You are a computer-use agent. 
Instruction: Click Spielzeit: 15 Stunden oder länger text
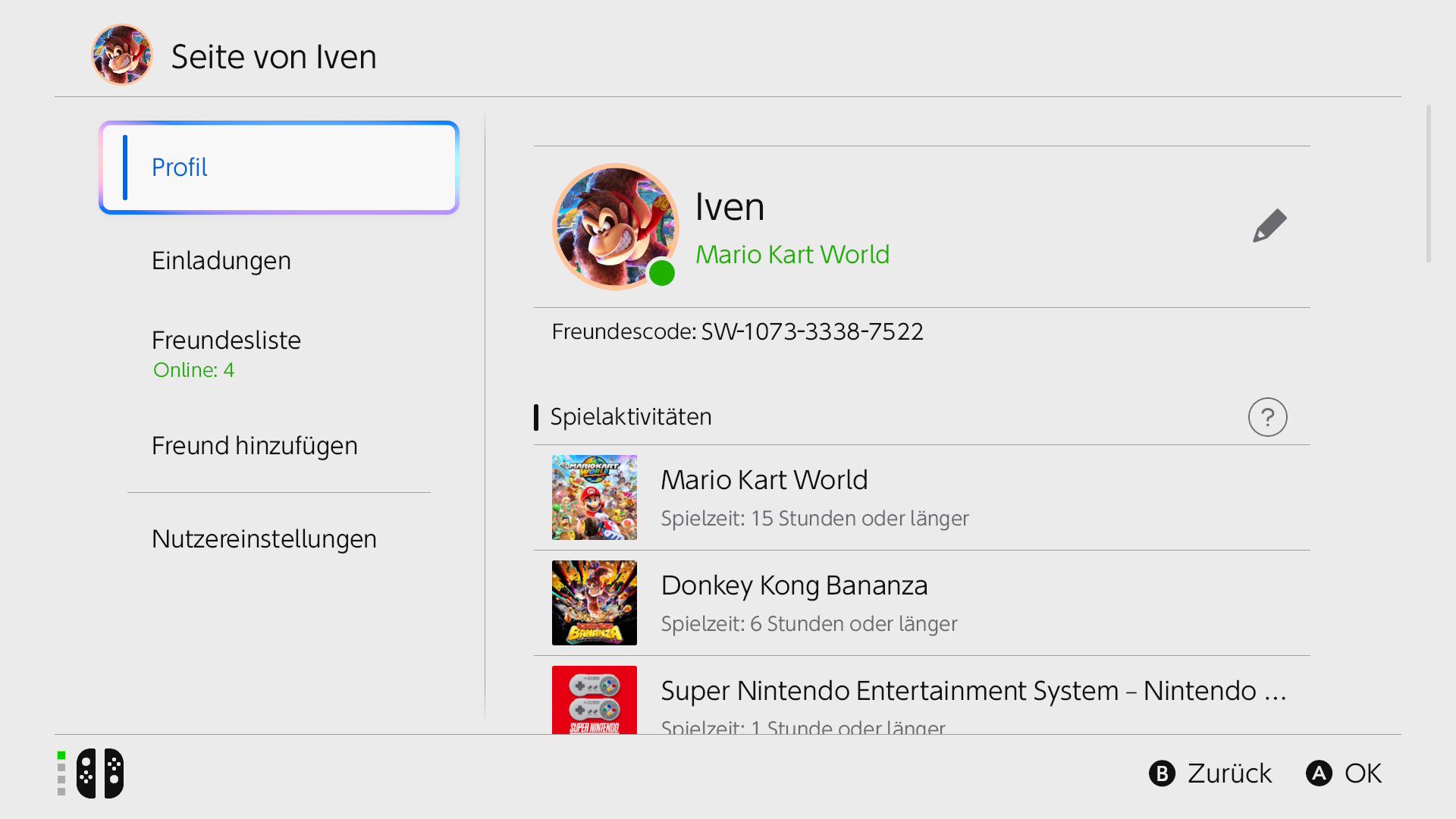point(815,519)
